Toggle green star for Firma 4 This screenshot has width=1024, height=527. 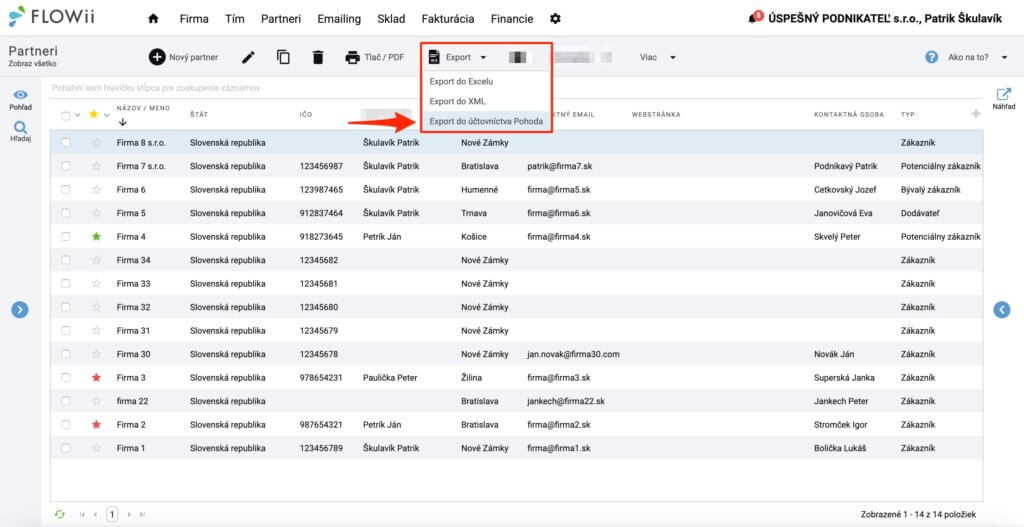click(x=97, y=236)
